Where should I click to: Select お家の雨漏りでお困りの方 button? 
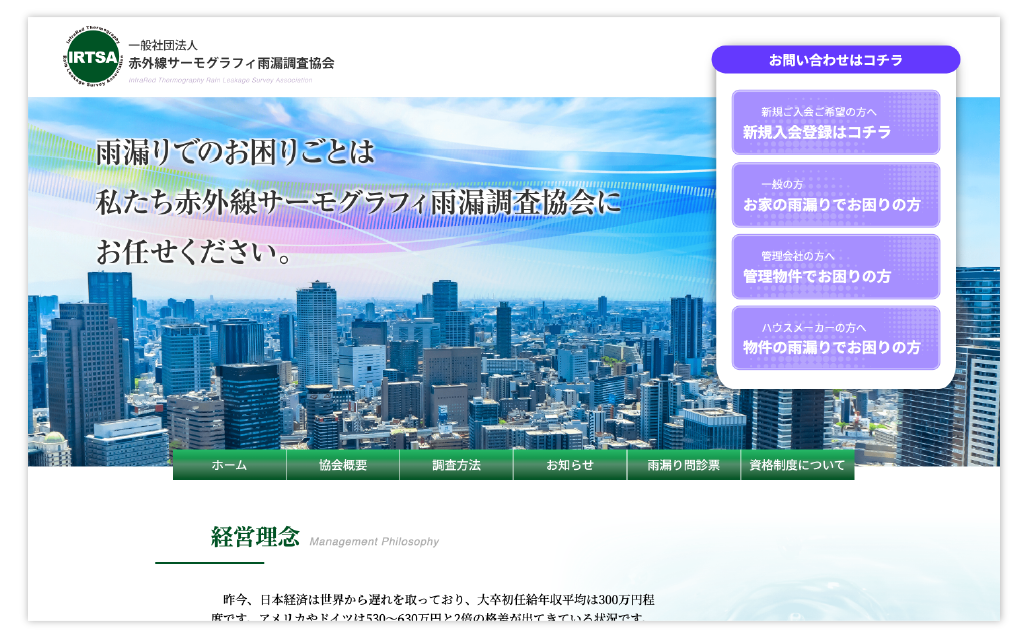(835, 195)
